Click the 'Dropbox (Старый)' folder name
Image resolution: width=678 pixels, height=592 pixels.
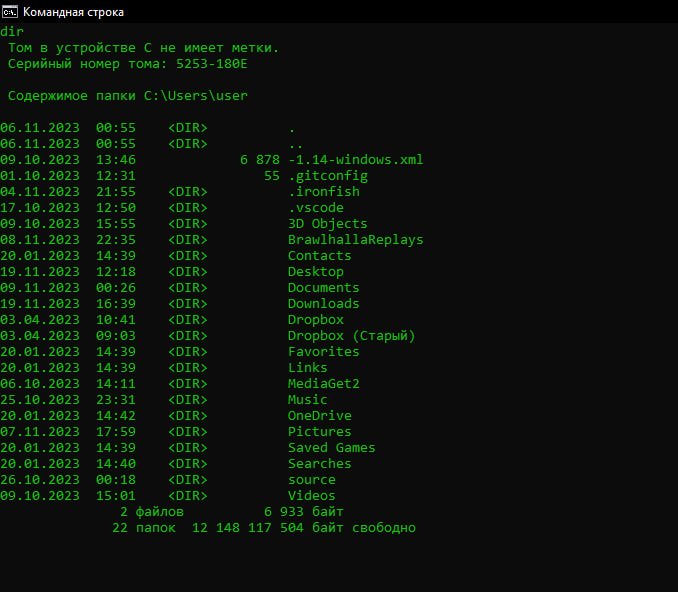pyautogui.click(x=352, y=336)
